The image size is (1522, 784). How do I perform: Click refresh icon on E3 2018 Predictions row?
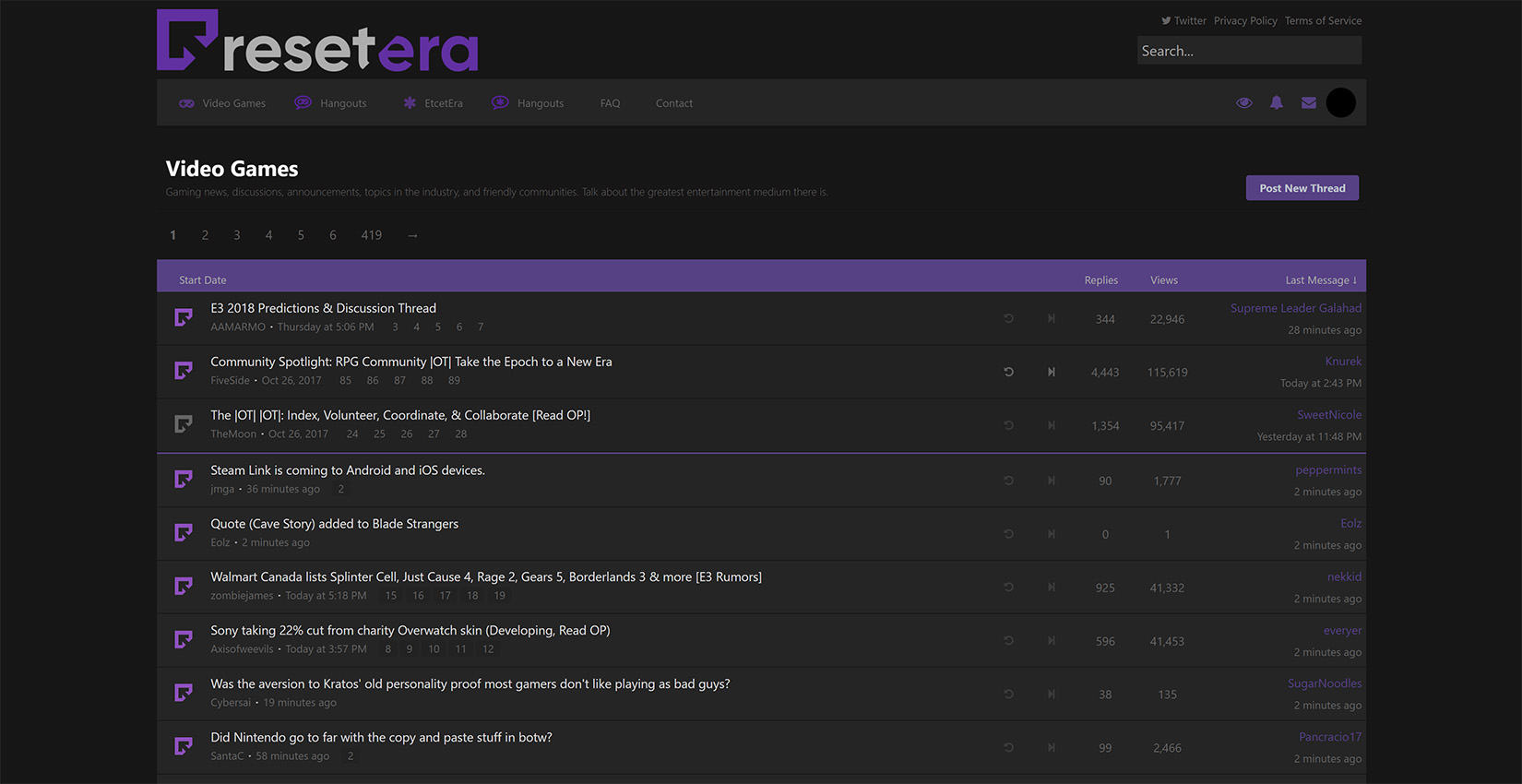click(1008, 318)
